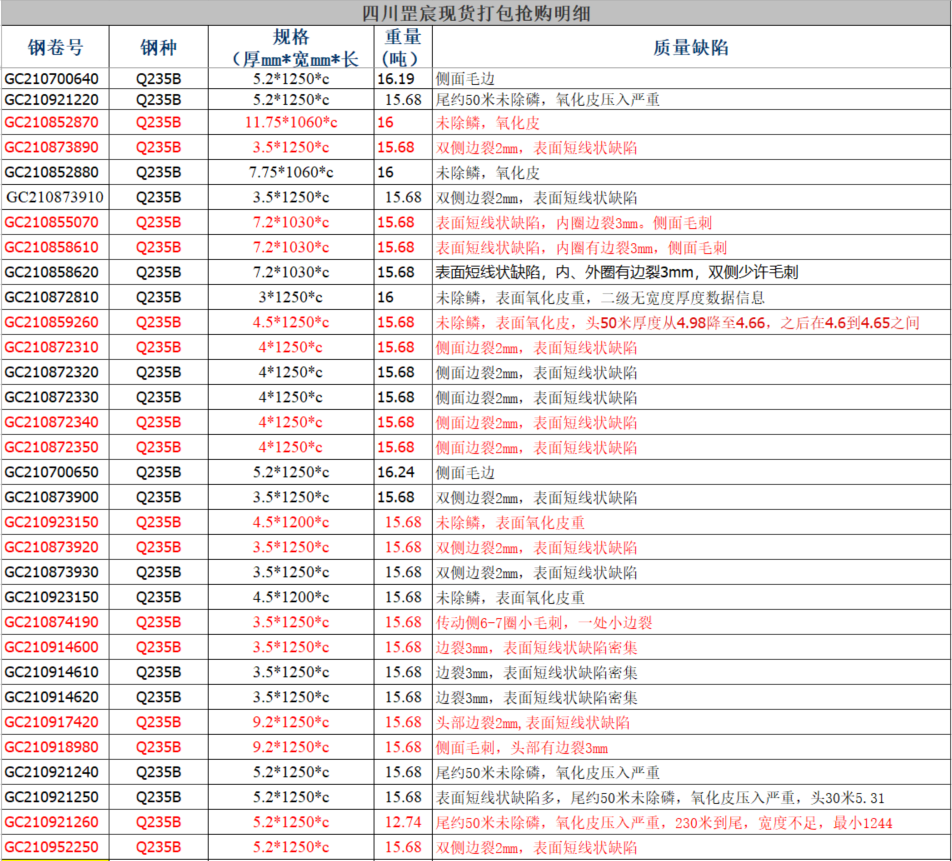
Task: Click defect 内、外圈有边裂3mm,双侧少许毛刺
Action: [617, 272]
